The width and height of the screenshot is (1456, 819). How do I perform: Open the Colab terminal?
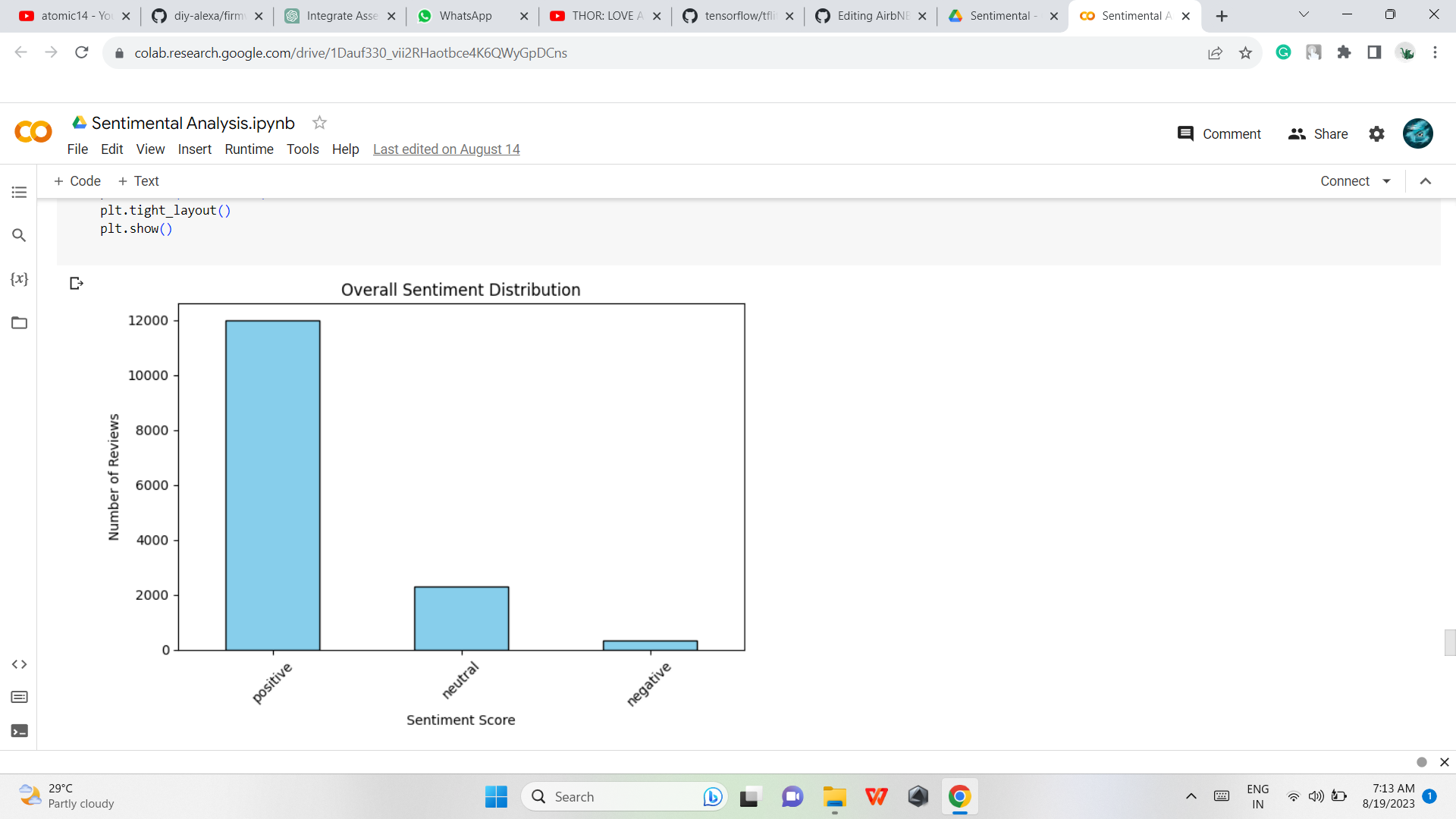[x=19, y=730]
